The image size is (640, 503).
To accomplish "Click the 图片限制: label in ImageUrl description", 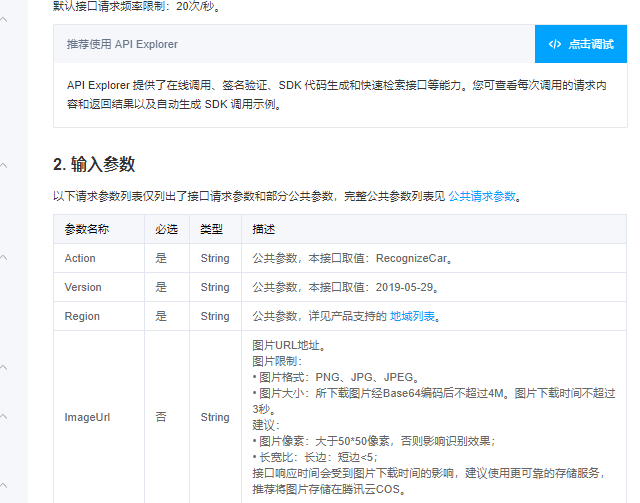I will 277,361.
